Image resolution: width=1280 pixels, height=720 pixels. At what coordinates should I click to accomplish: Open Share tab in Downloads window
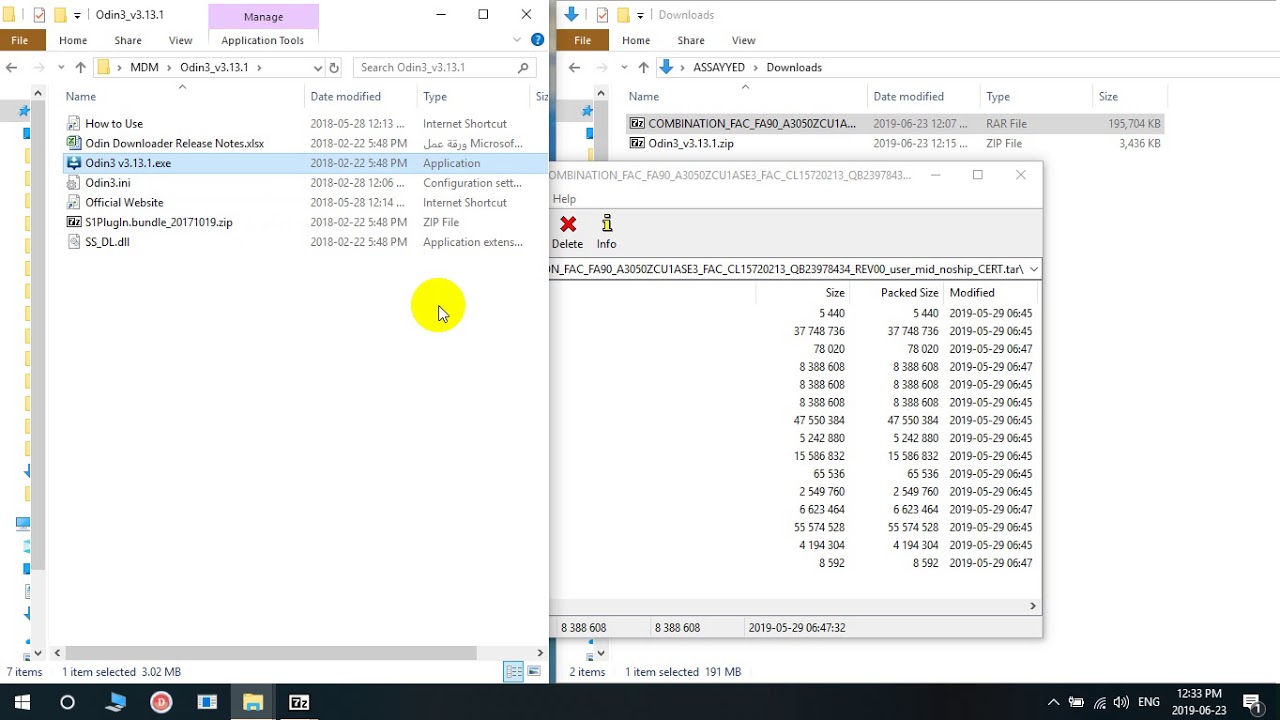[690, 40]
